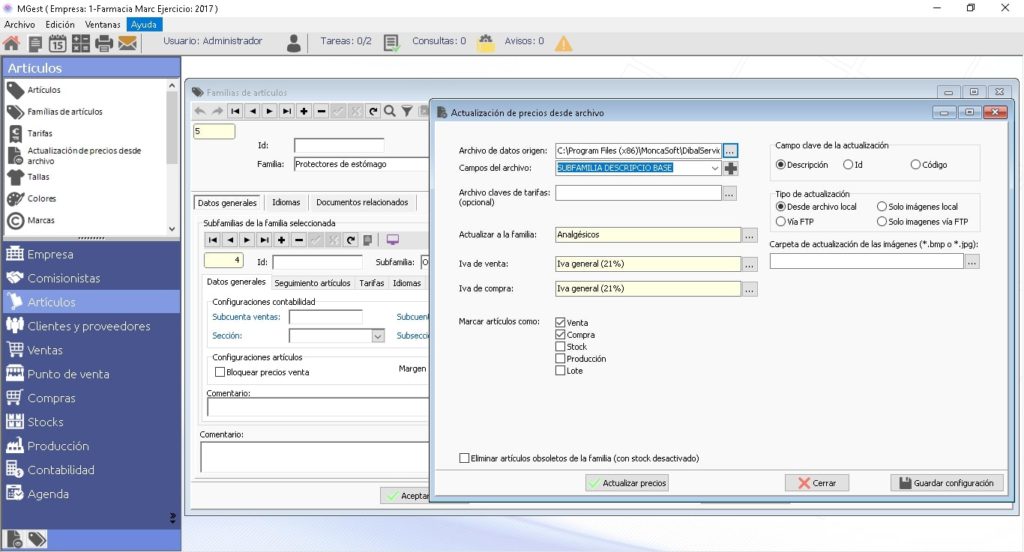Click the Avisos warning triangle icon
Image resolution: width=1024 pixels, height=552 pixels.
(564, 44)
